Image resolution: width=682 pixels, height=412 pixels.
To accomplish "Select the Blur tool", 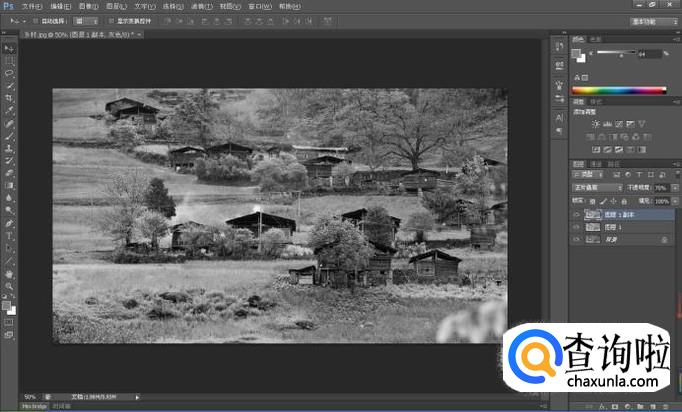I will [9, 198].
